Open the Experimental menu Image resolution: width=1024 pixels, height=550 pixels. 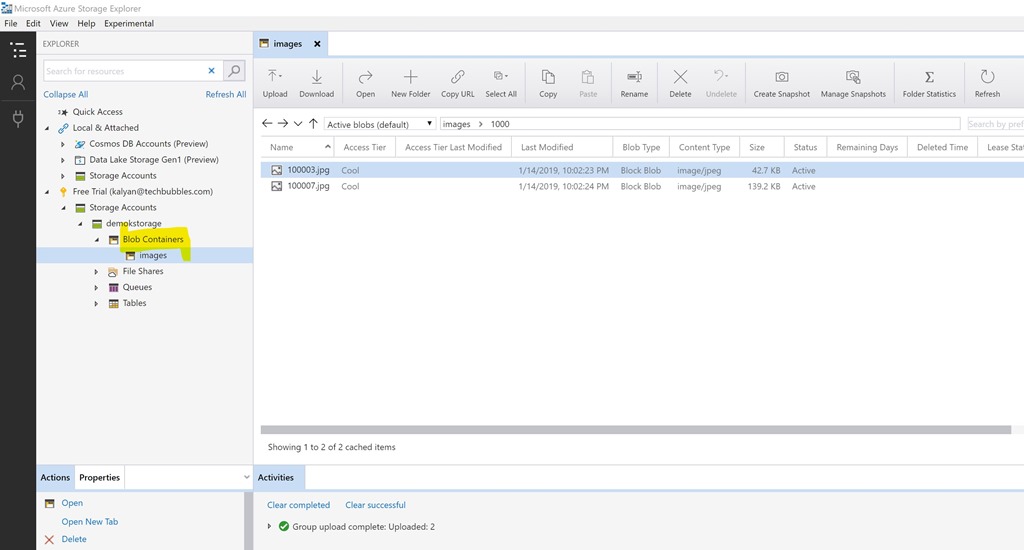129,24
